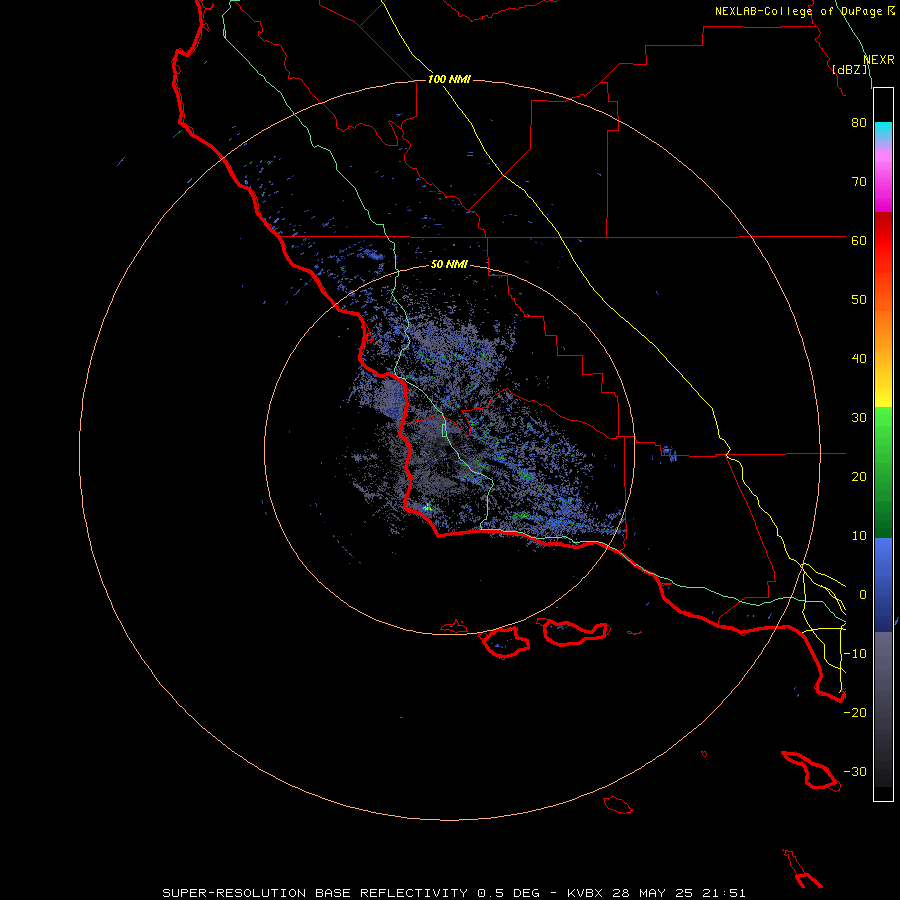Viewport: 900px width, 900px height.
Task: Click the yellow echo spot near the coast
Action: tap(427, 507)
